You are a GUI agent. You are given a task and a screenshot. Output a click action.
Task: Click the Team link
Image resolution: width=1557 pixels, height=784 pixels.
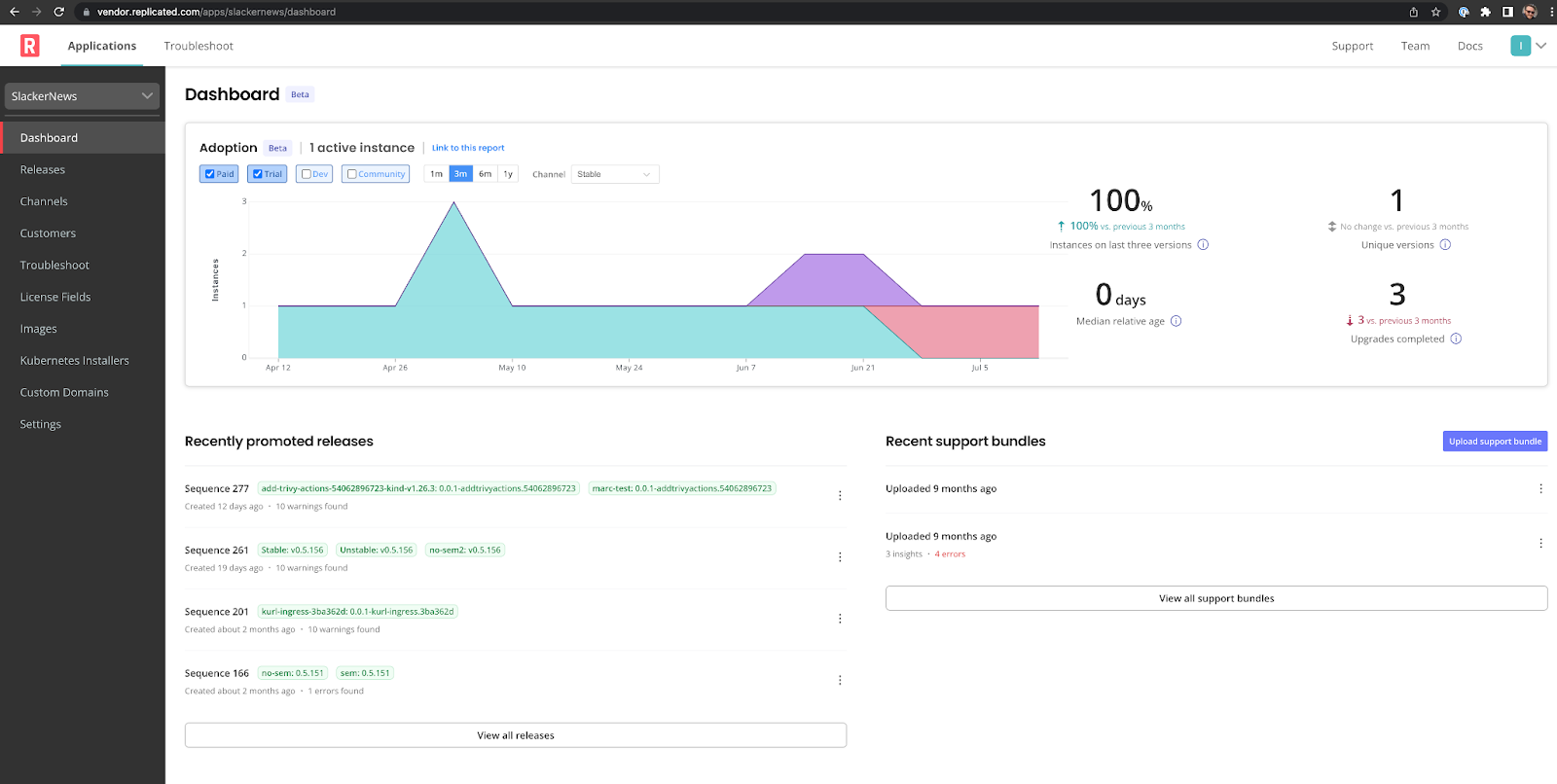point(1415,46)
